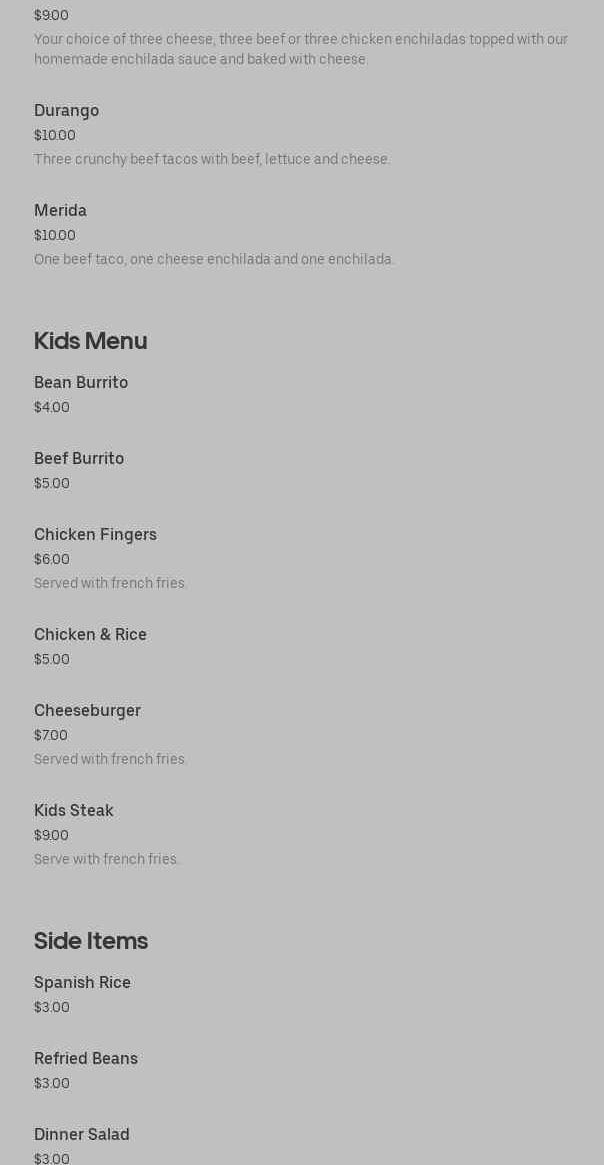Click the $9.00 price under Kids Steak

(x=51, y=836)
